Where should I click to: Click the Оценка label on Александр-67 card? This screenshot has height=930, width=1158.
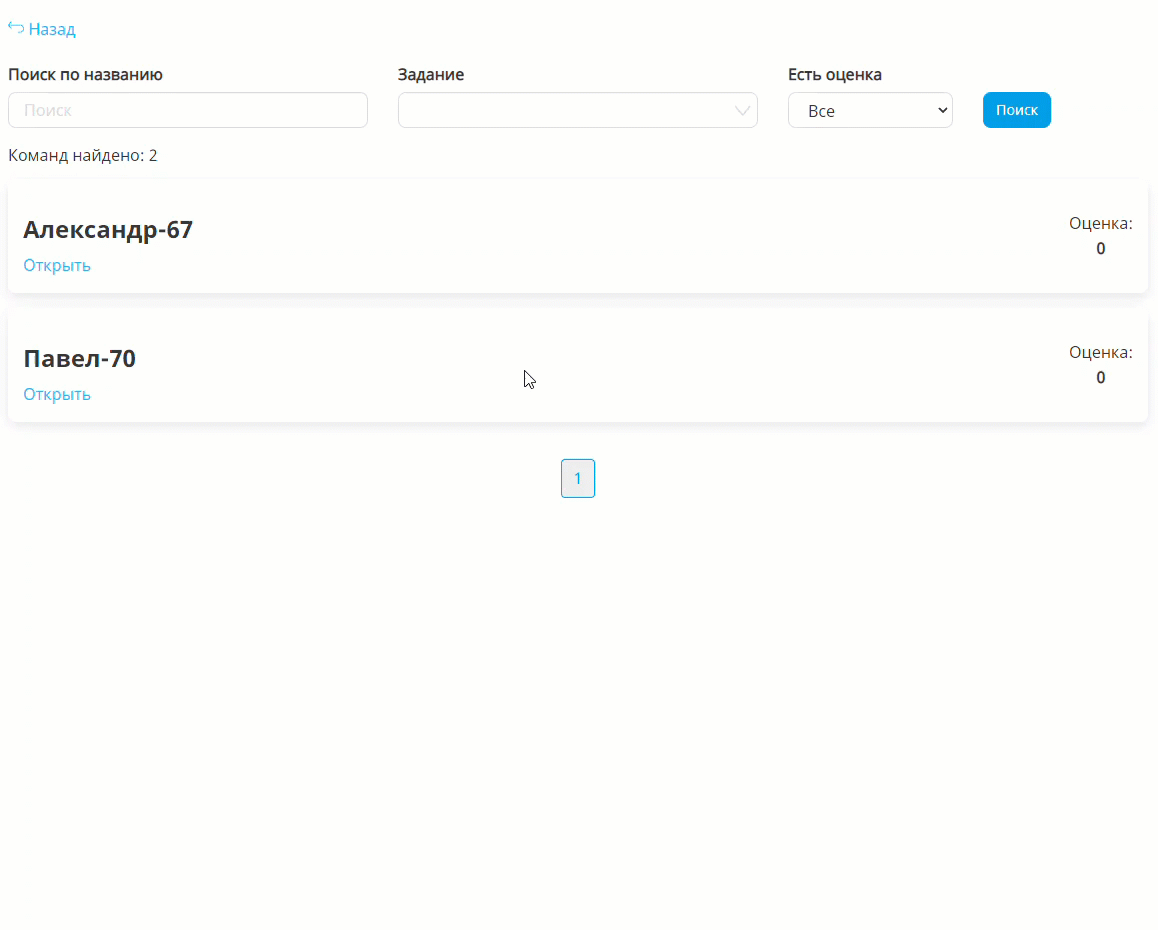1100,223
